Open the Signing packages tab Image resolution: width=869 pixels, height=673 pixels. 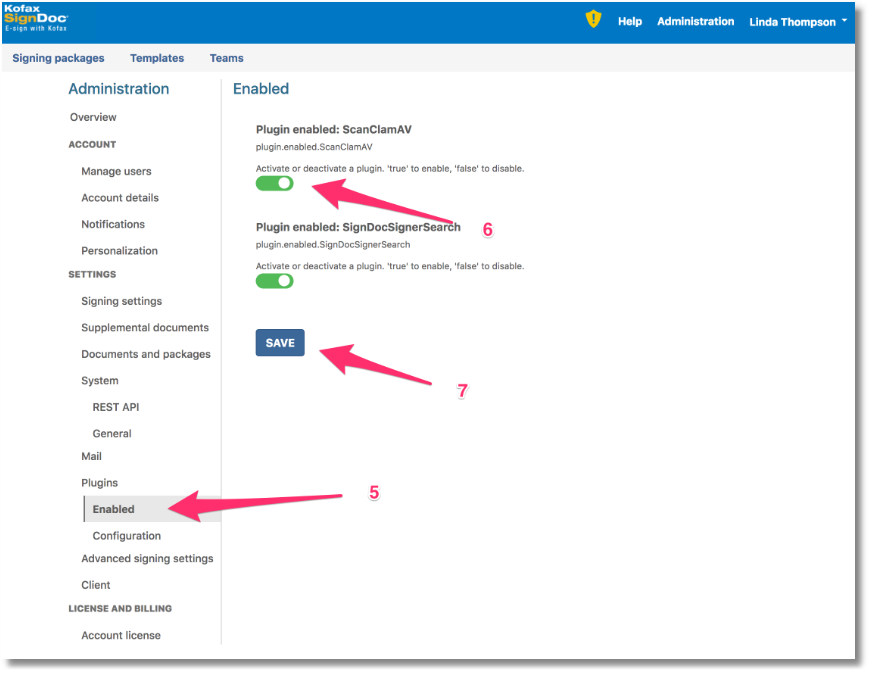[58, 58]
